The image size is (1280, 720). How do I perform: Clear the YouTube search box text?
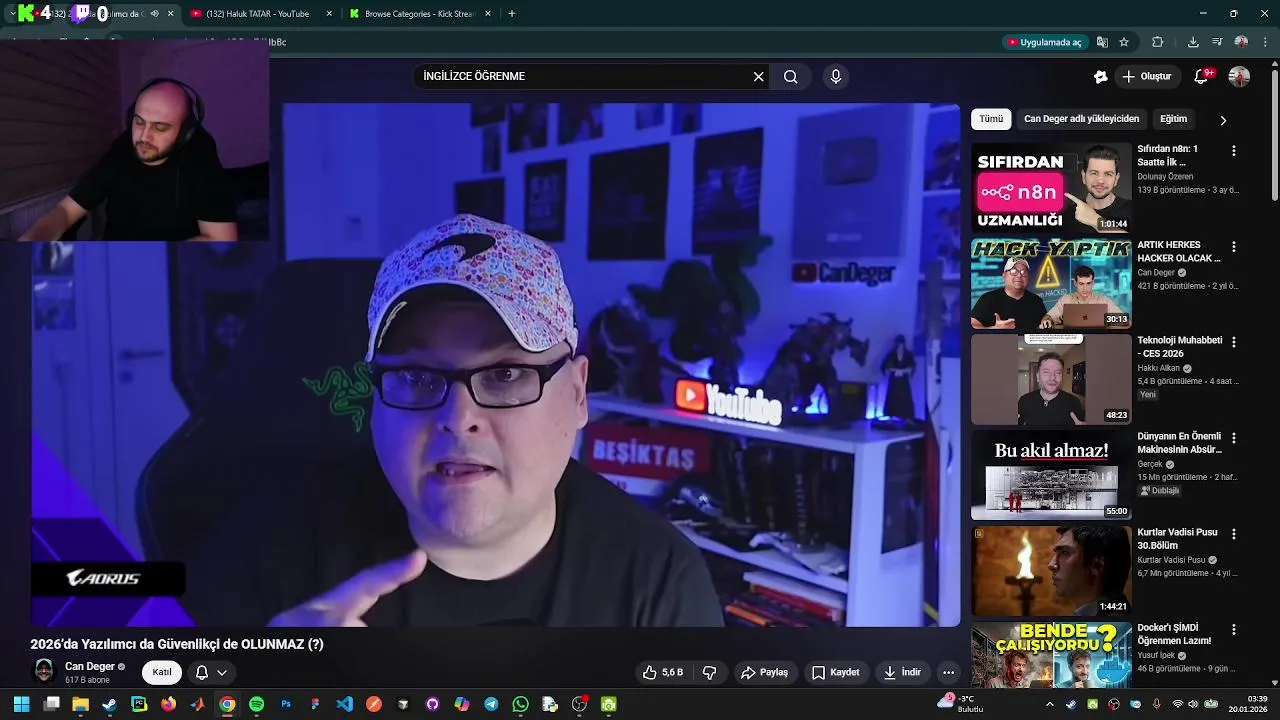(758, 76)
